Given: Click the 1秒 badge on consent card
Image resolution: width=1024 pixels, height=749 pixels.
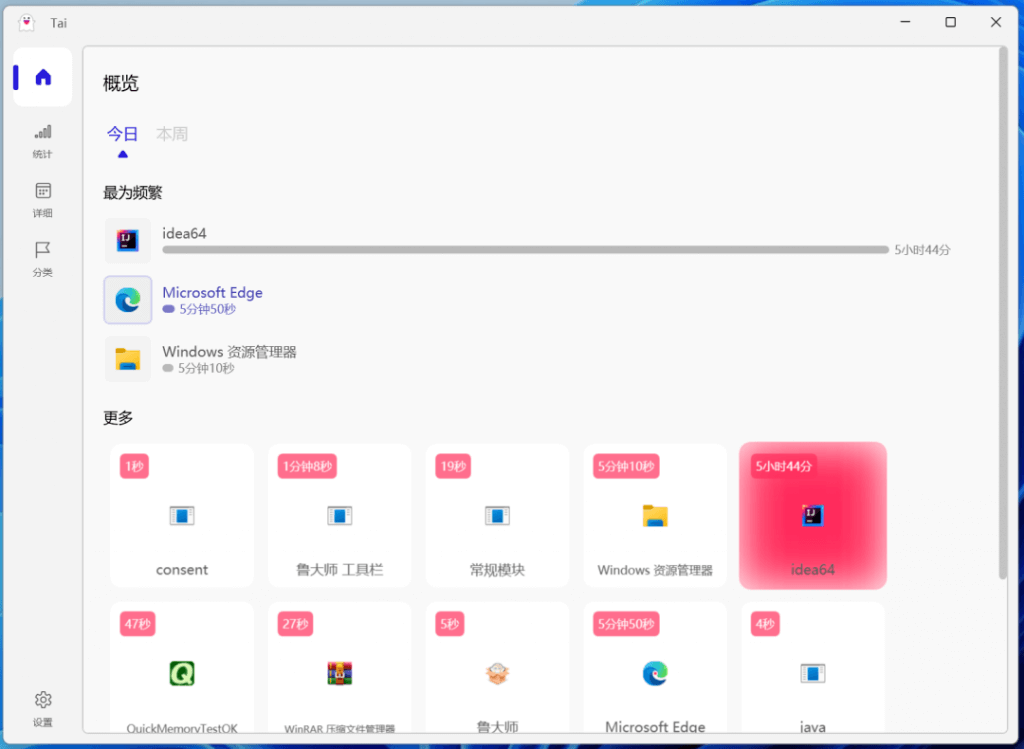Looking at the screenshot, I should click(135, 466).
